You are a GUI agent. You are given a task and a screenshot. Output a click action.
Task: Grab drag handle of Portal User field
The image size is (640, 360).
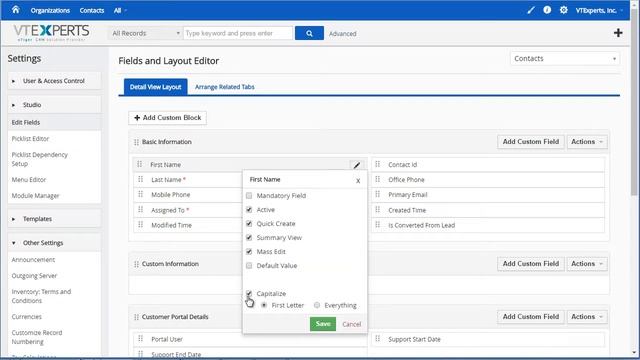point(140,339)
